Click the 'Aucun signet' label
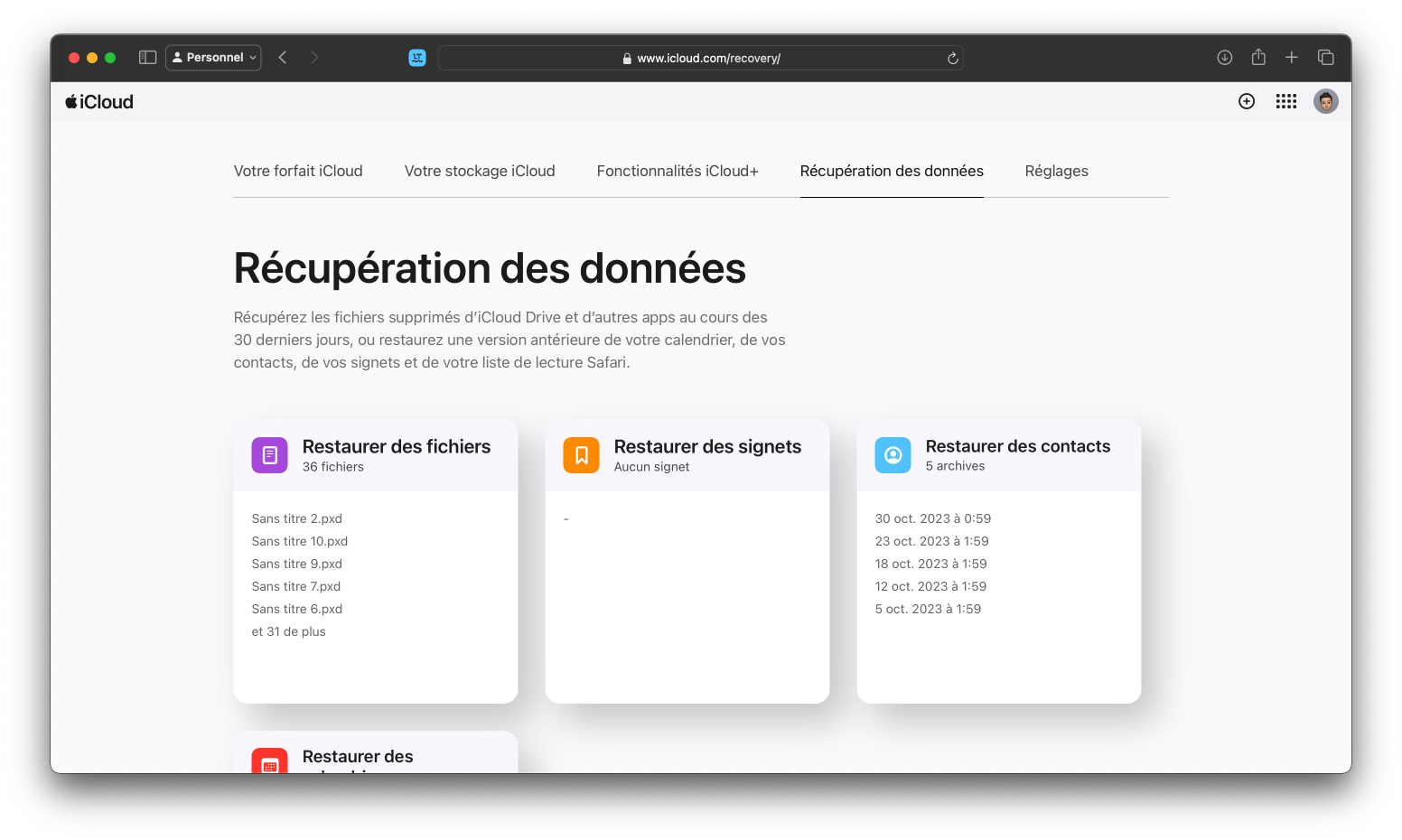Screen dimensions: 1402x840 pyautogui.click(x=651, y=467)
